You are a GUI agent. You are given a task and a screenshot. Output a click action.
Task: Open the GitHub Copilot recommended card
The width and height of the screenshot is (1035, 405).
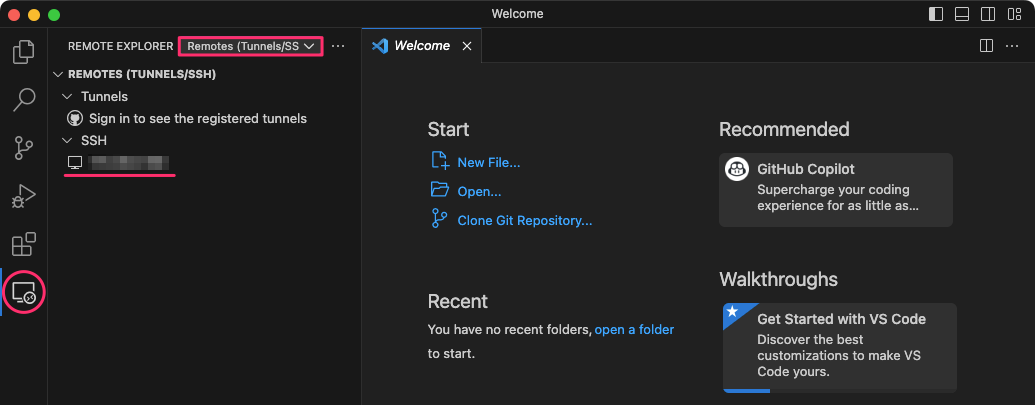836,190
